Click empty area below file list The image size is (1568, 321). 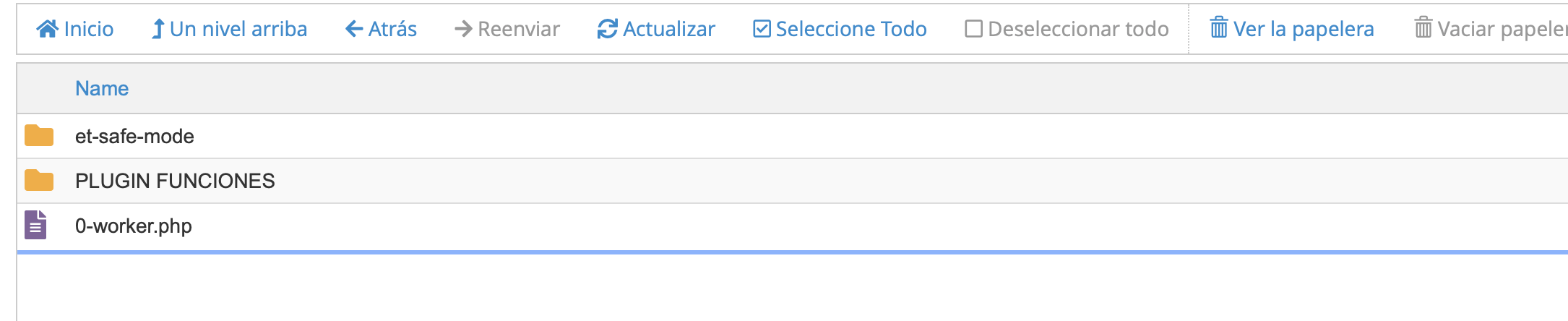click(x=792, y=289)
